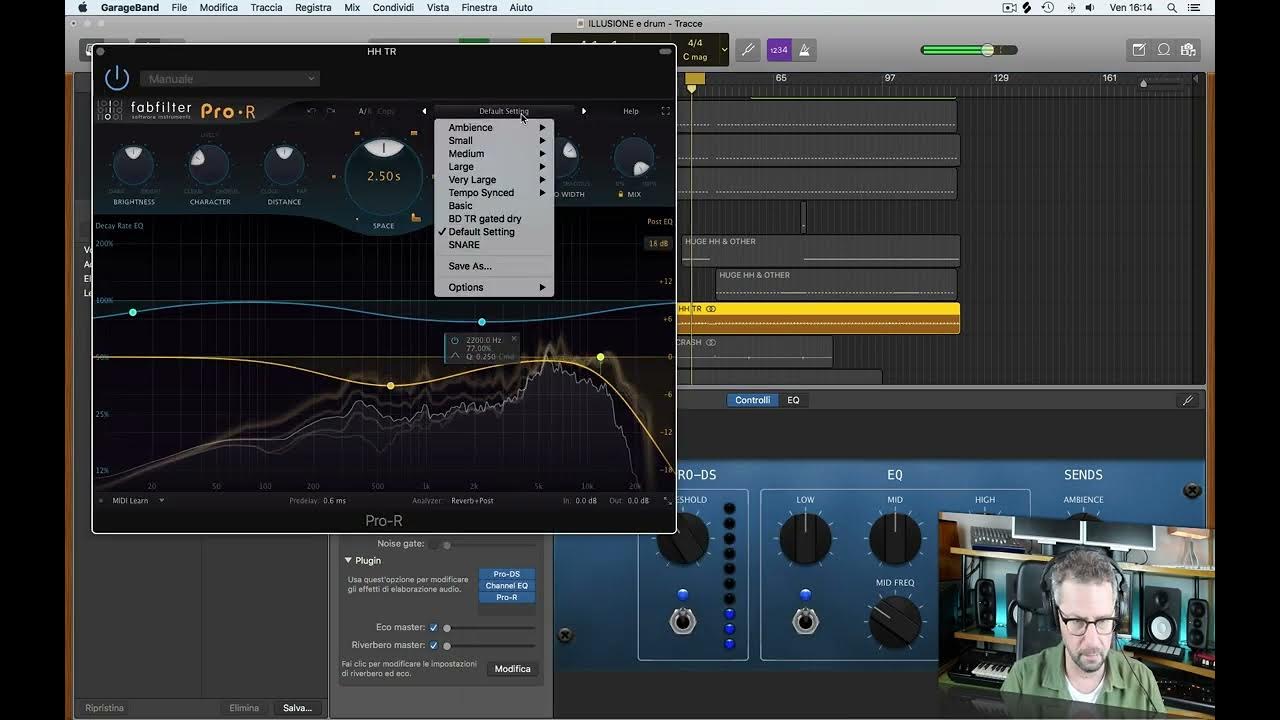This screenshot has height=720, width=1280.
Task: Collapse the Plugin section triangle
Action: point(348,560)
